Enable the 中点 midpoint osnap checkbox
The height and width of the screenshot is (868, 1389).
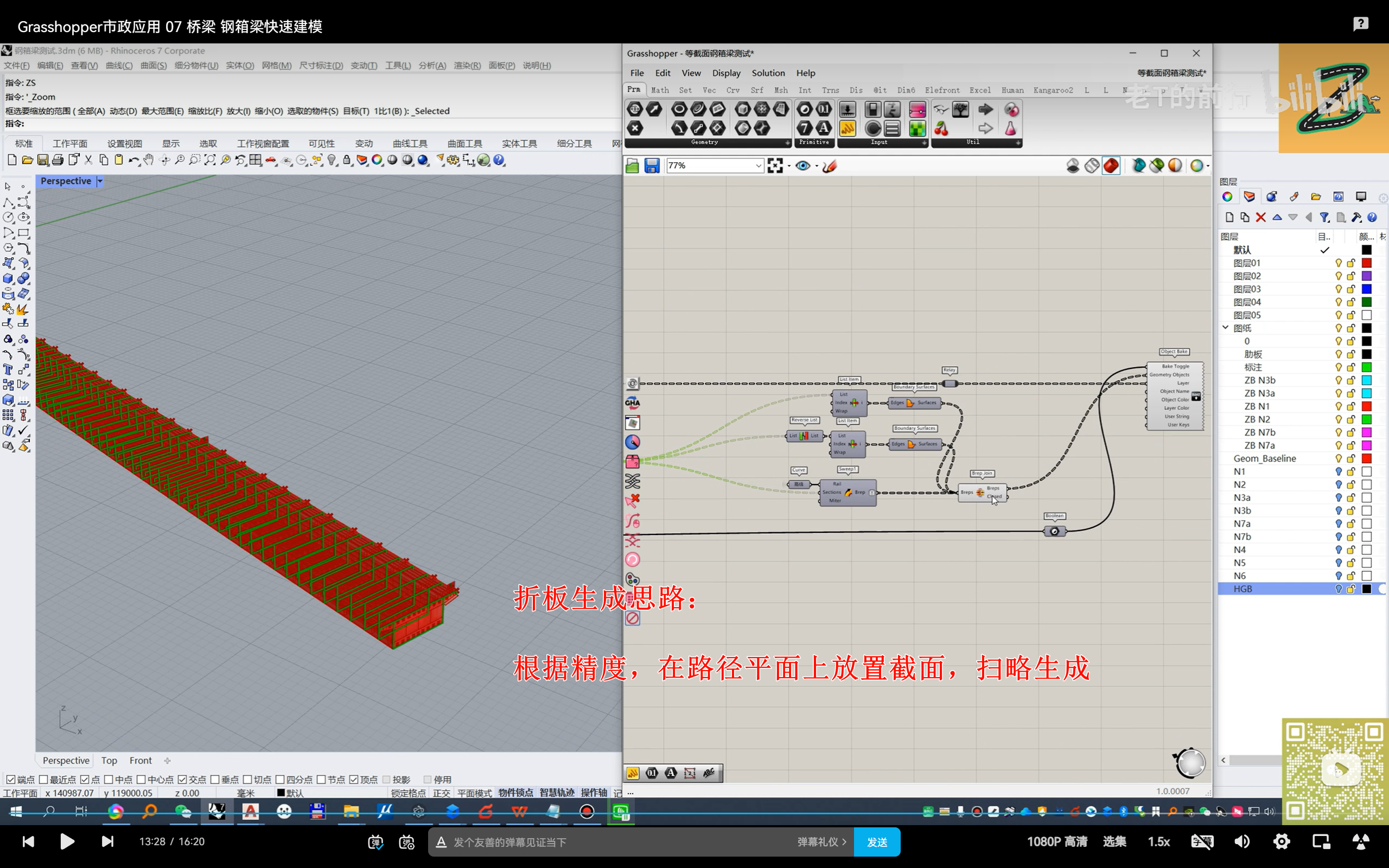click(109, 779)
